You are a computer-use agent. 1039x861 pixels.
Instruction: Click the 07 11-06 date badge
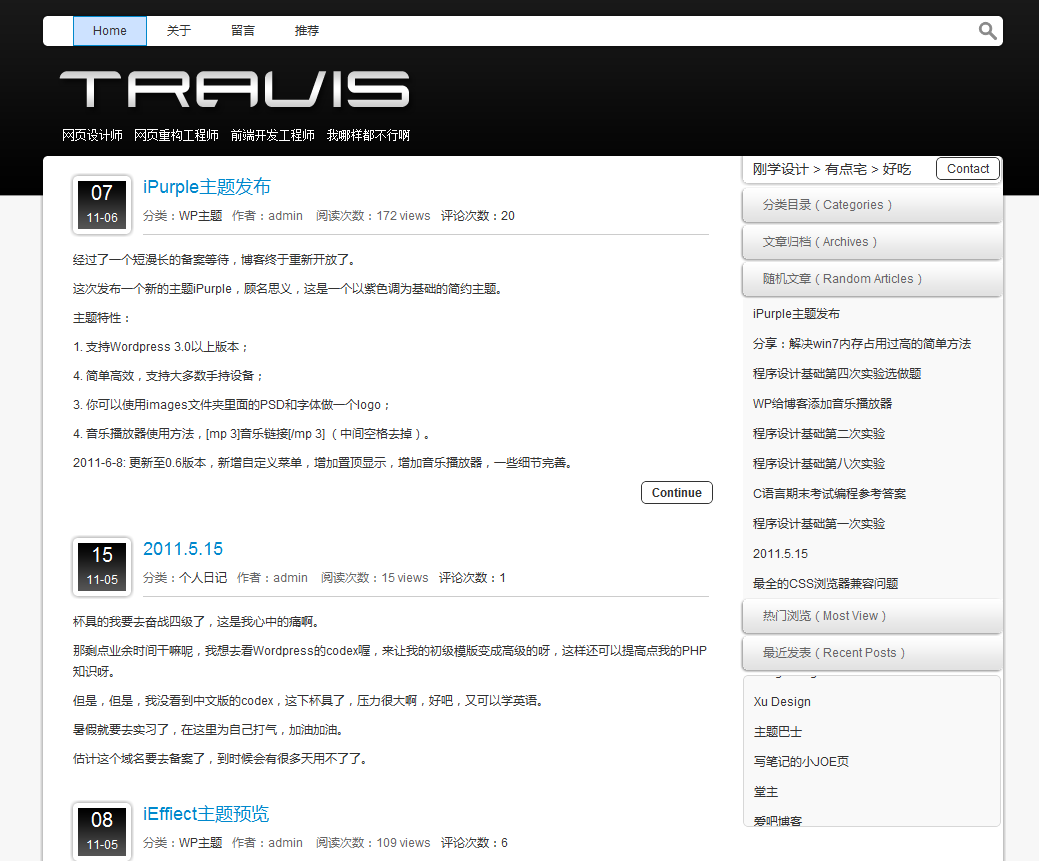102,204
